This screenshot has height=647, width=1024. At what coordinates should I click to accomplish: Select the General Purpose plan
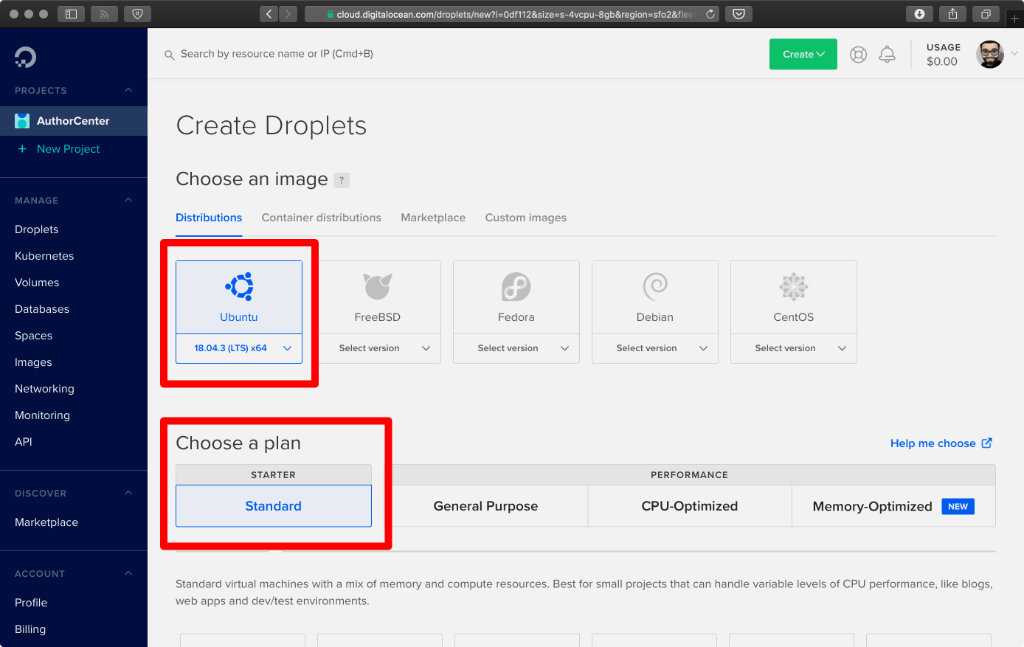point(485,506)
